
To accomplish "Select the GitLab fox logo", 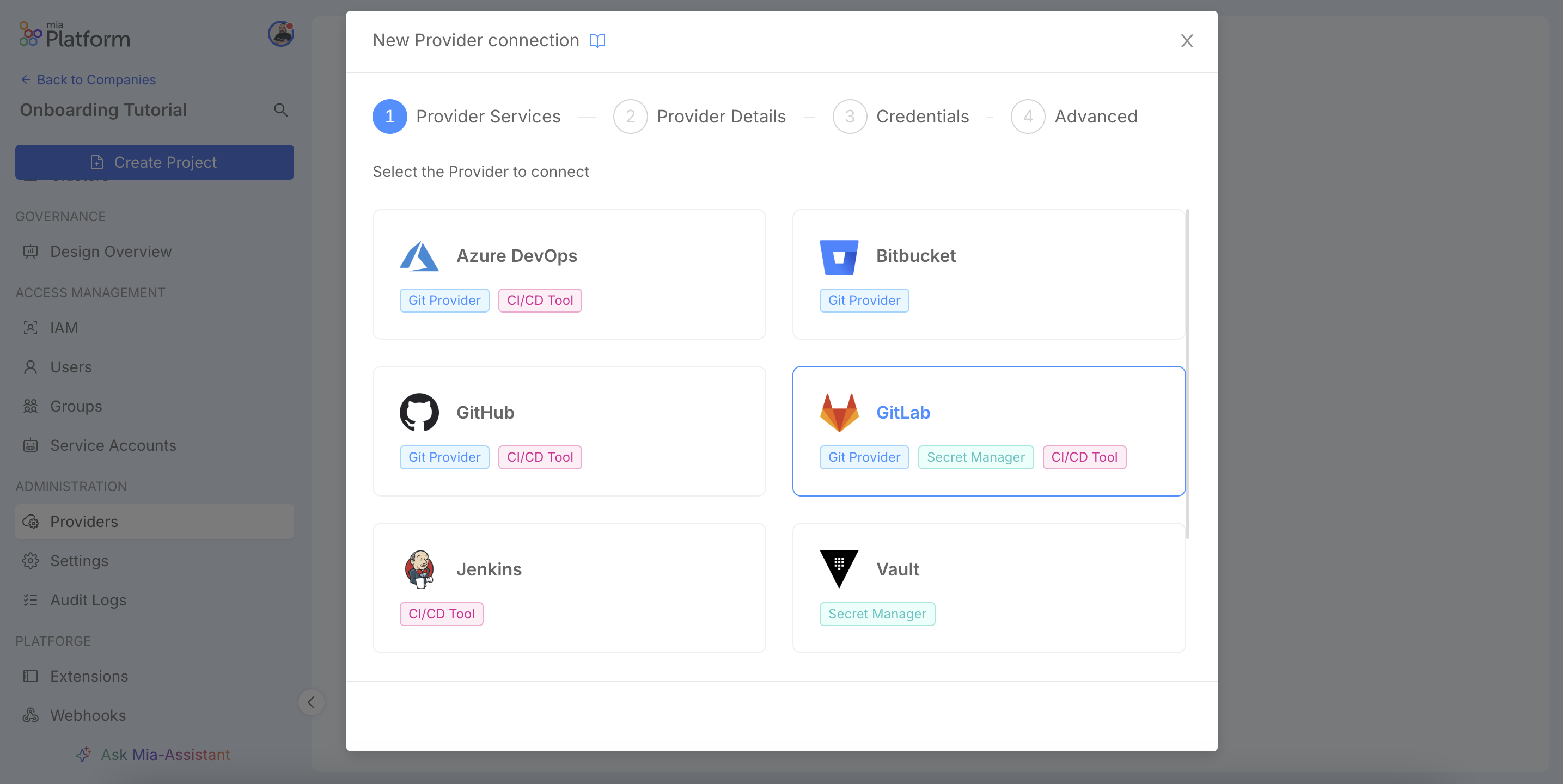I will pyautogui.click(x=839, y=413).
